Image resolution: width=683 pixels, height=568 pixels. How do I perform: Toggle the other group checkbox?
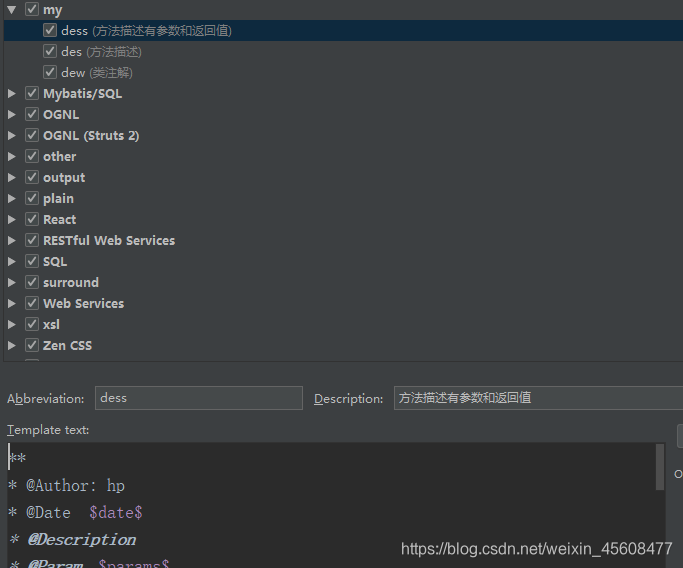pos(32,156)
